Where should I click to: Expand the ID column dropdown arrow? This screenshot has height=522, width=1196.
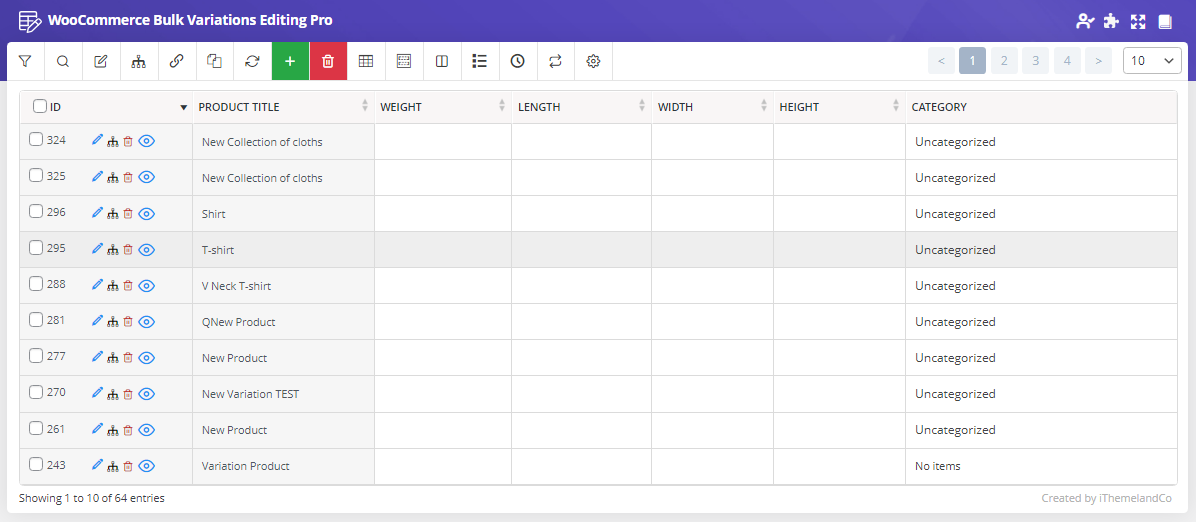click(183, 108)
